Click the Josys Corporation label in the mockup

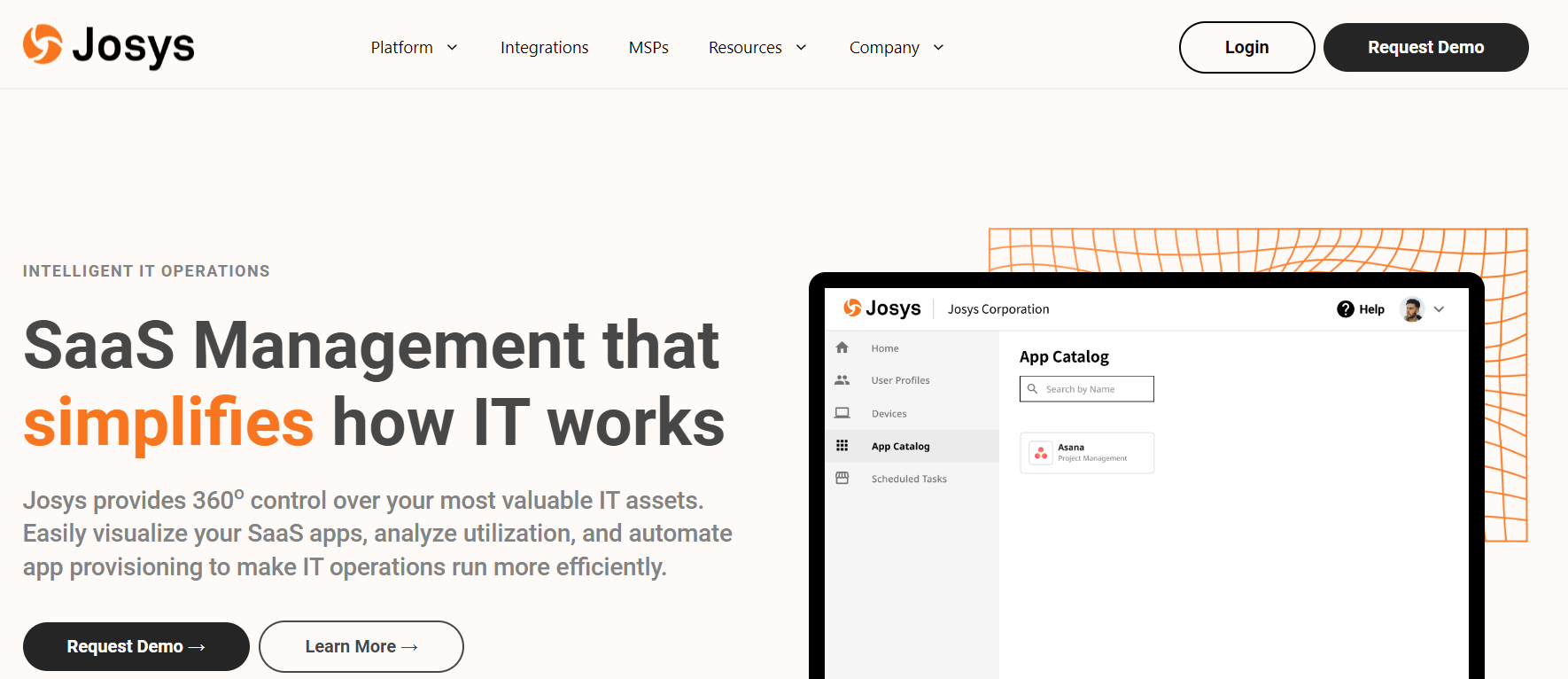(998, 309)
